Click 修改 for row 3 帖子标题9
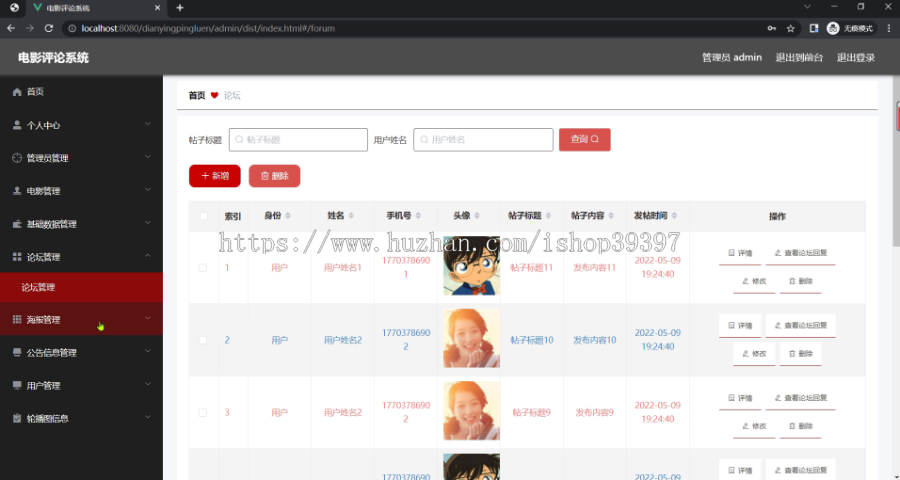Screen dimensions: 900x480 pyautogui.click(x=754, y=427)
